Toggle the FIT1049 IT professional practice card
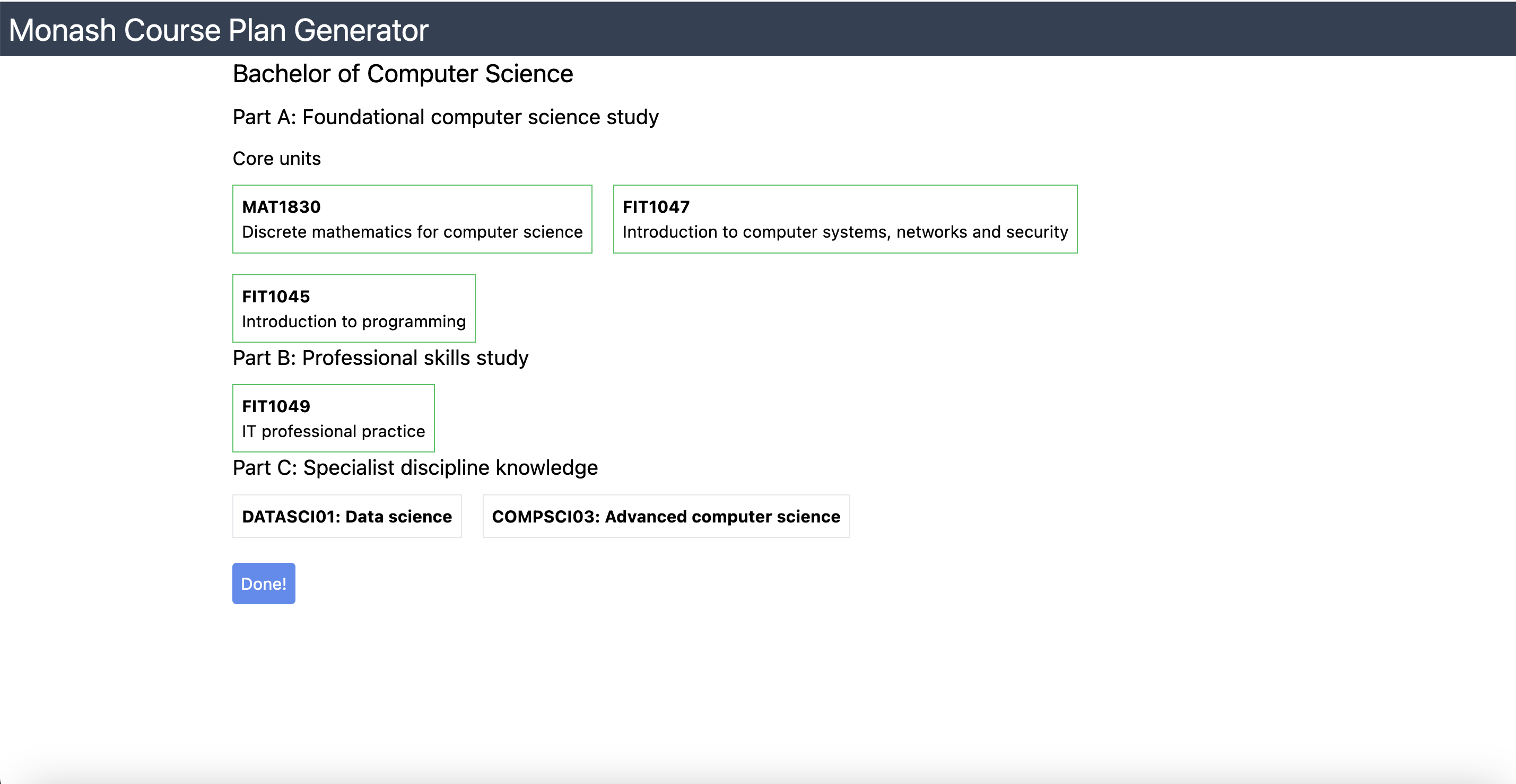The image size is (1516, 784). click(x=334, y=419)
